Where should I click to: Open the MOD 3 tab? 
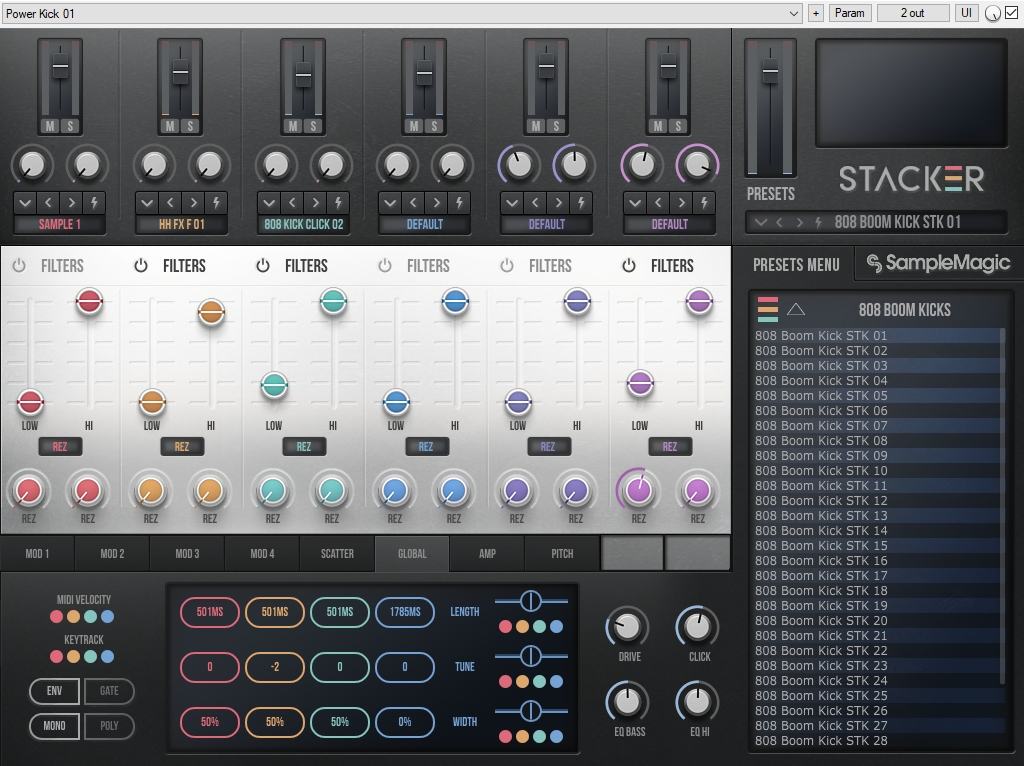click(187, 554)
